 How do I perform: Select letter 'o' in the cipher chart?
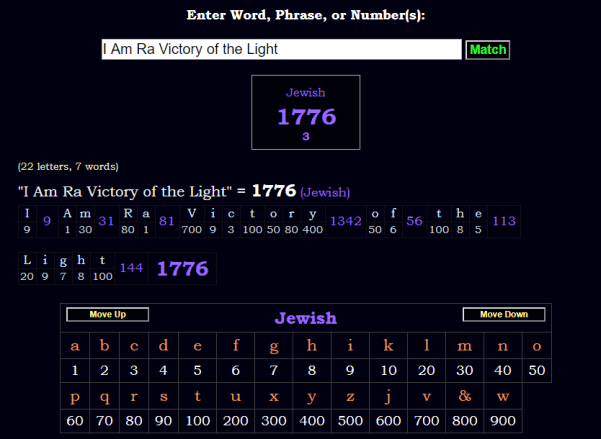[x=537, y=347]
